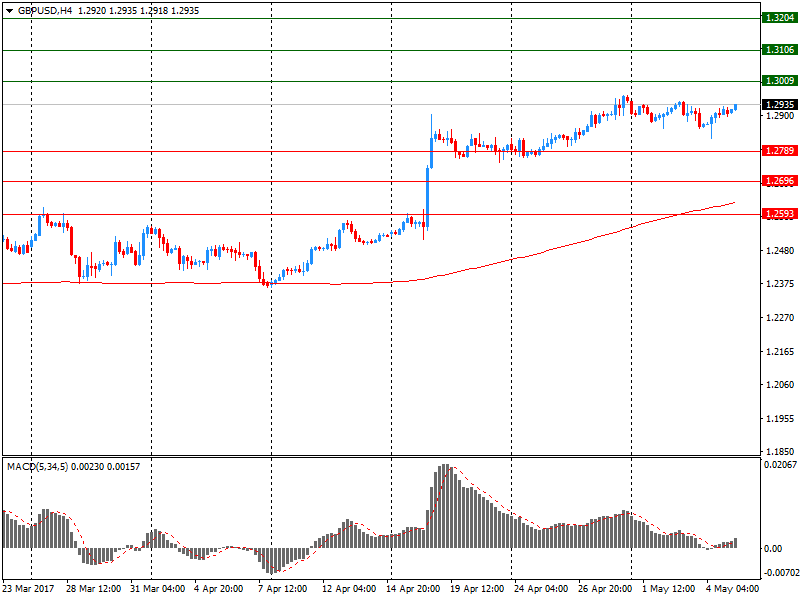Select the 7 Apr 12:00 time label
Viewport: 800px width, 600px height.
point(283,589)
